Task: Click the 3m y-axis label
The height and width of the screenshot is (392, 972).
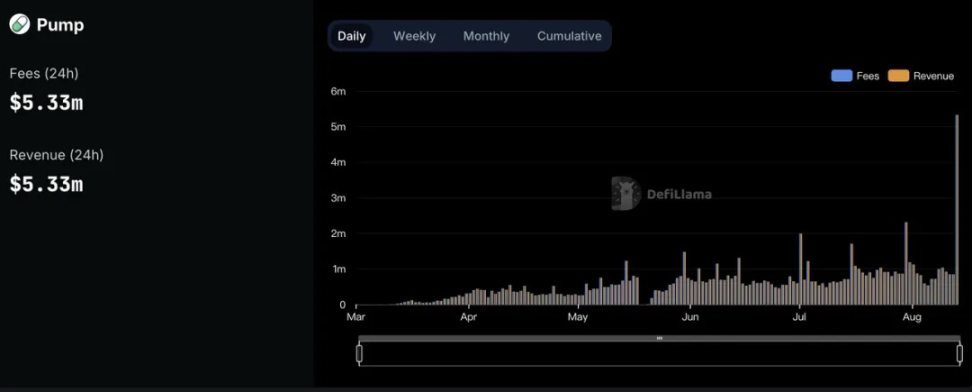Action: point(338,198)
